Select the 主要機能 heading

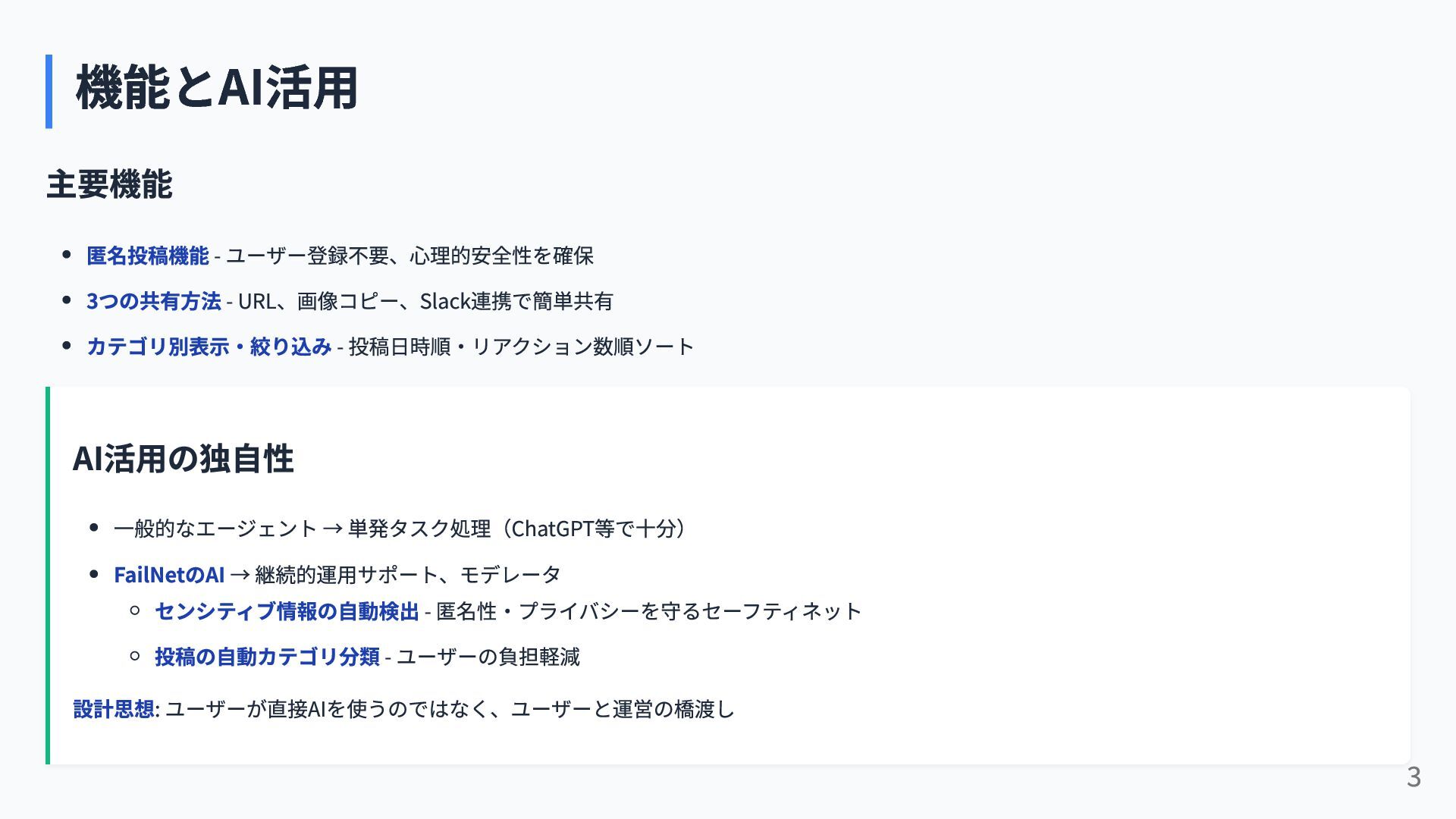(x=109, y=184)
